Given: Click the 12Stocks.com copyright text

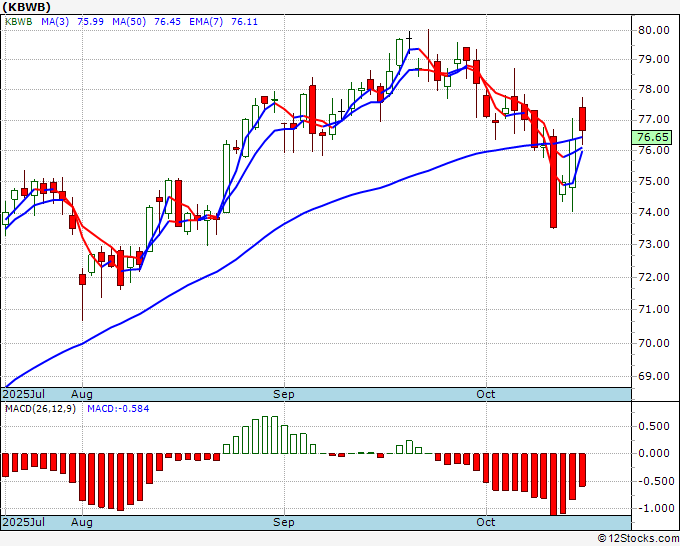Looking at the screenshot, I should tap(638, 539).
